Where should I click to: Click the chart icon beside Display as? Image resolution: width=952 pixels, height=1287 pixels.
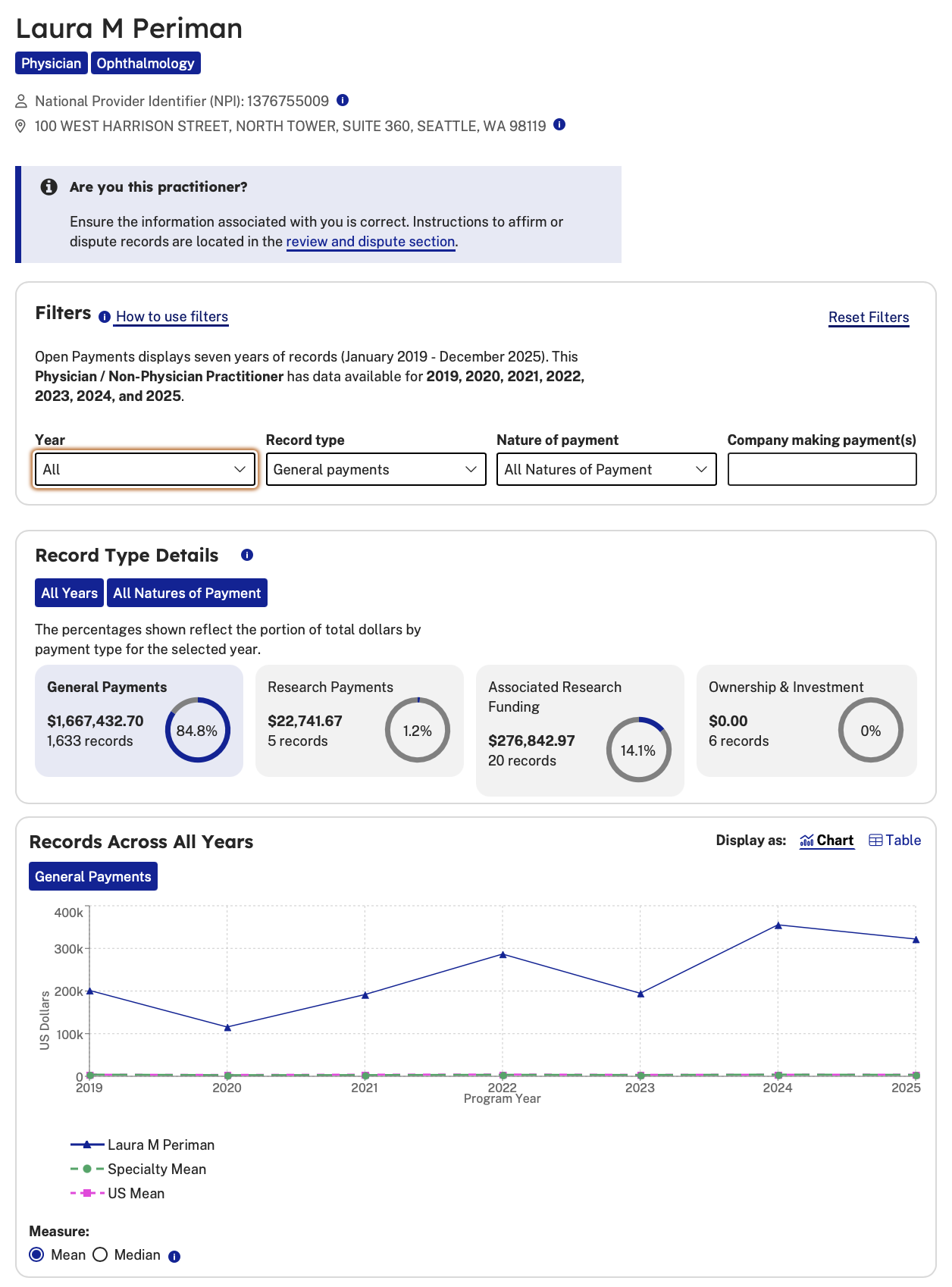pos(806,841)
